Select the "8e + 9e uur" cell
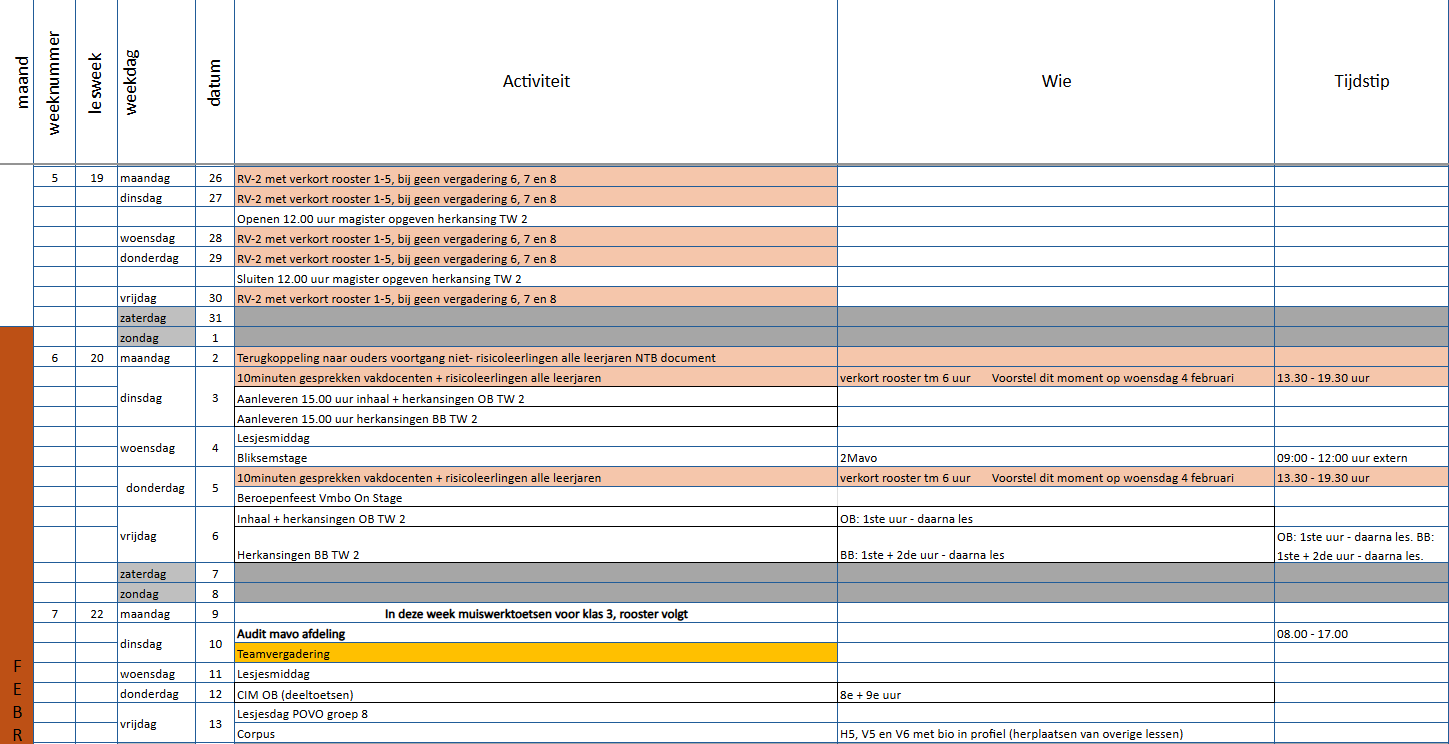 coord(1056,694)
